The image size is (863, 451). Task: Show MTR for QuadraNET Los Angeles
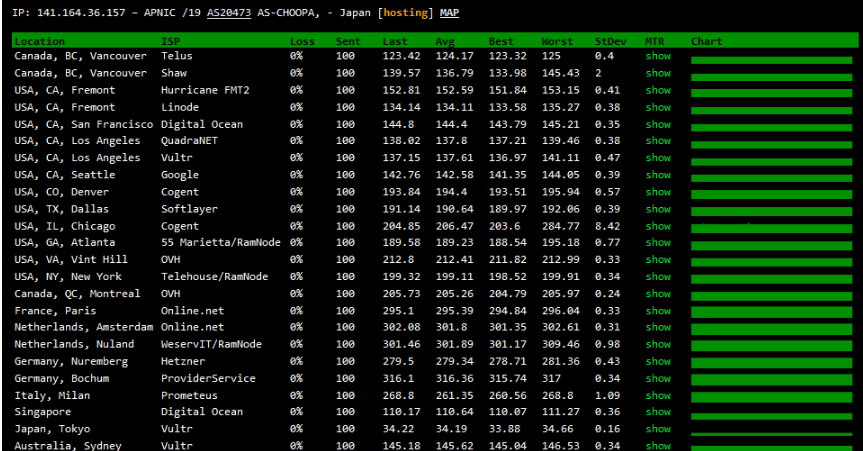point(658,141)
